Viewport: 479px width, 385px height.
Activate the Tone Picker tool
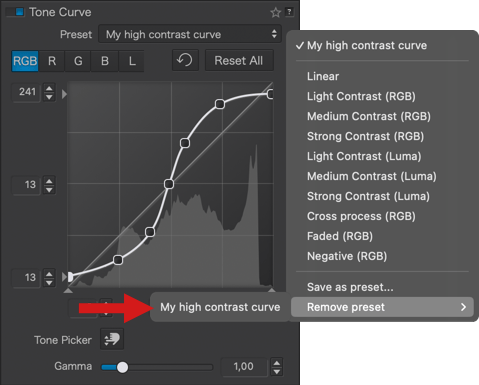112,339
